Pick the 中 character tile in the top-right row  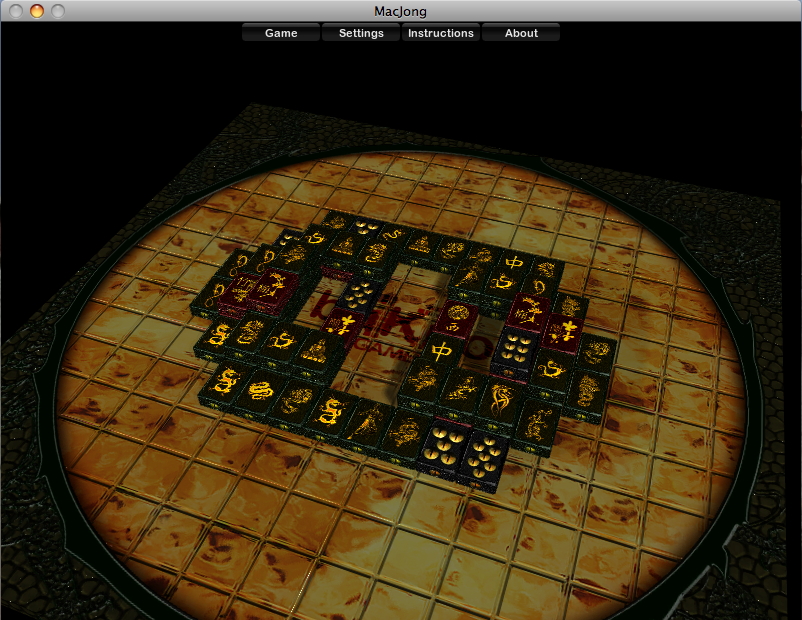(514, 264)
